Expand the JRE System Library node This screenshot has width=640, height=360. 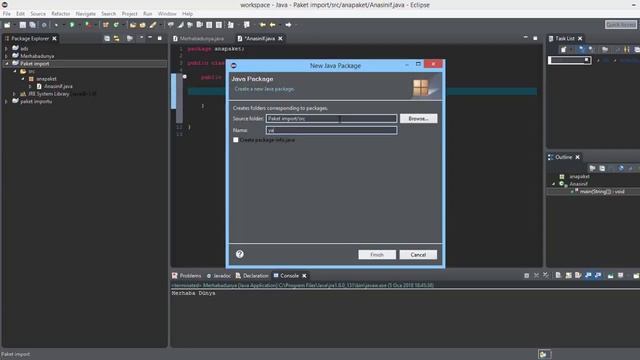coord(14,94)
